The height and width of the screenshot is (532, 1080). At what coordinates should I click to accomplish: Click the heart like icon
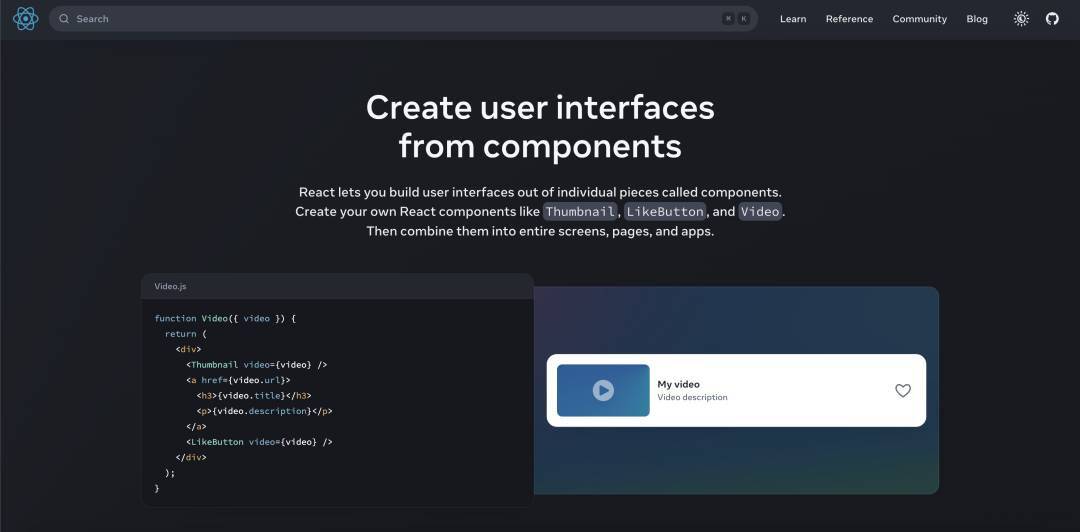[903, 391]
